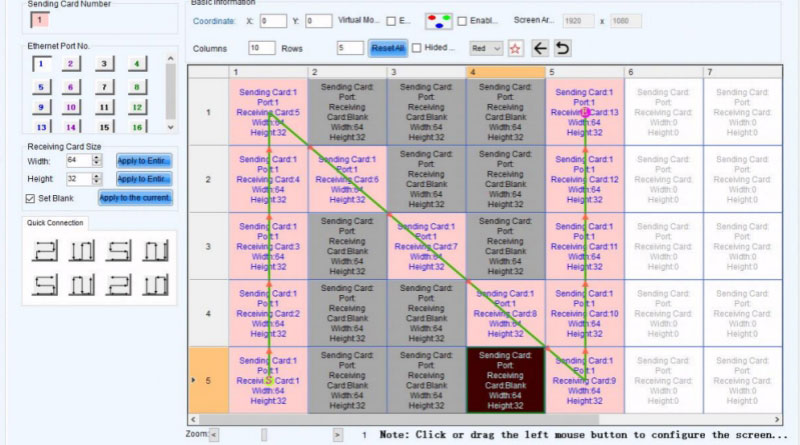
Task: Toggle the Hided... checkbox
Action: click(x=417, y=48)
